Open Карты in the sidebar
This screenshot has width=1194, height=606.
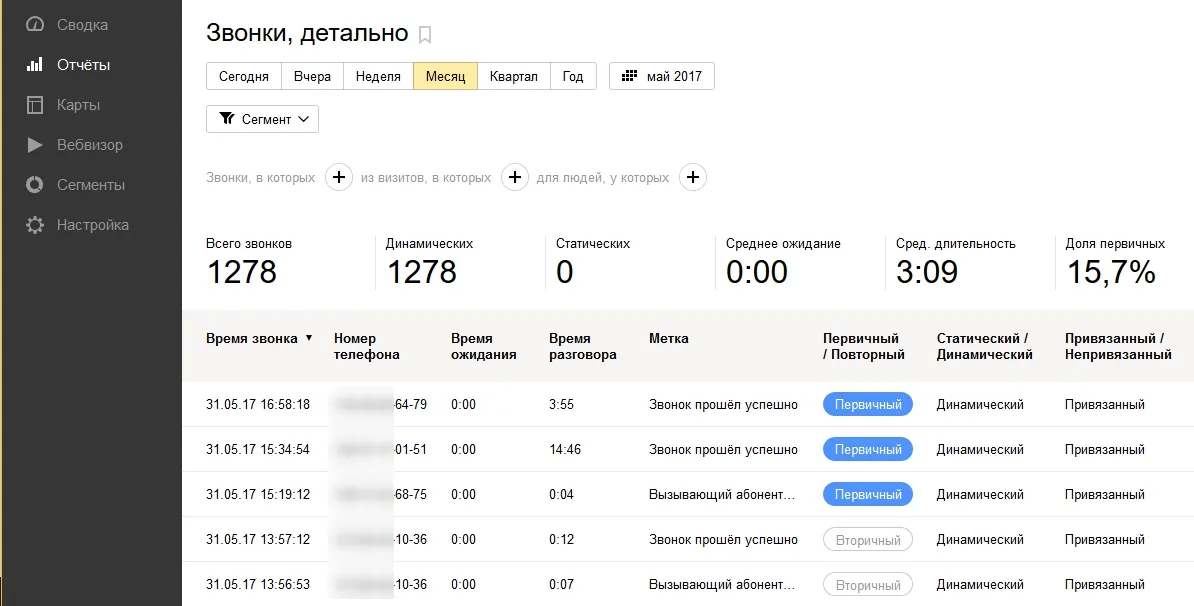[x=78, y=105]
